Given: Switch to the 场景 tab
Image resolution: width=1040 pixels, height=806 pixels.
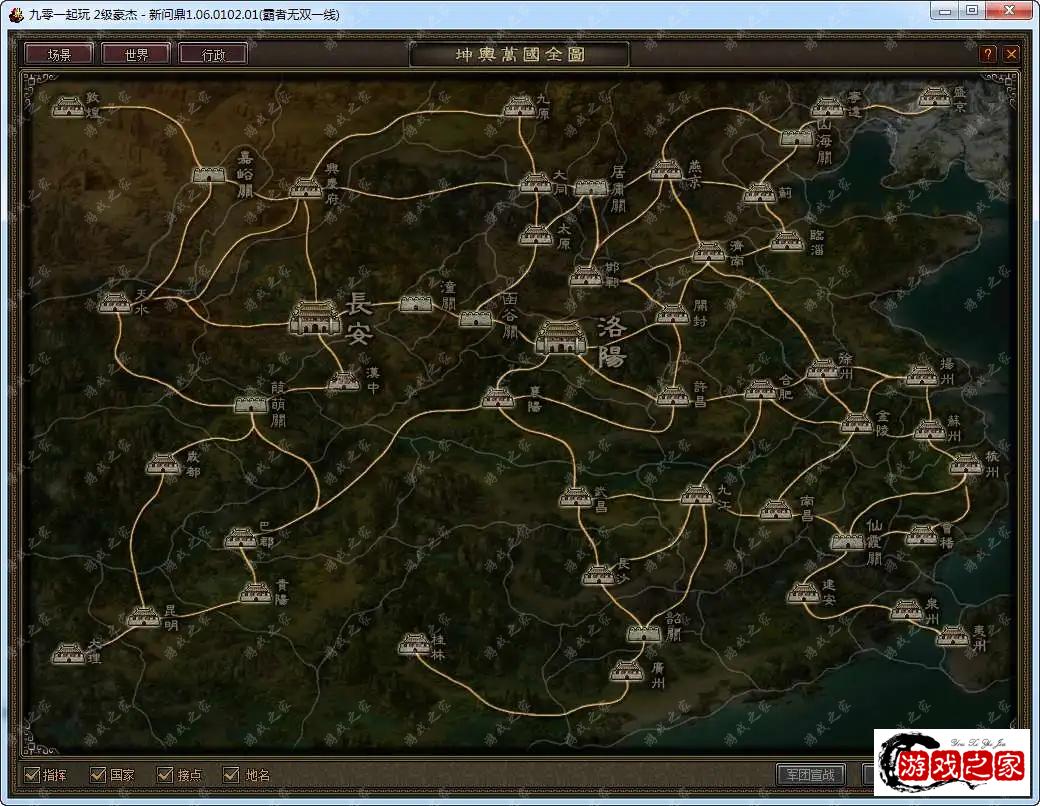Looking at the screenshot, I should tap(58, 54).
